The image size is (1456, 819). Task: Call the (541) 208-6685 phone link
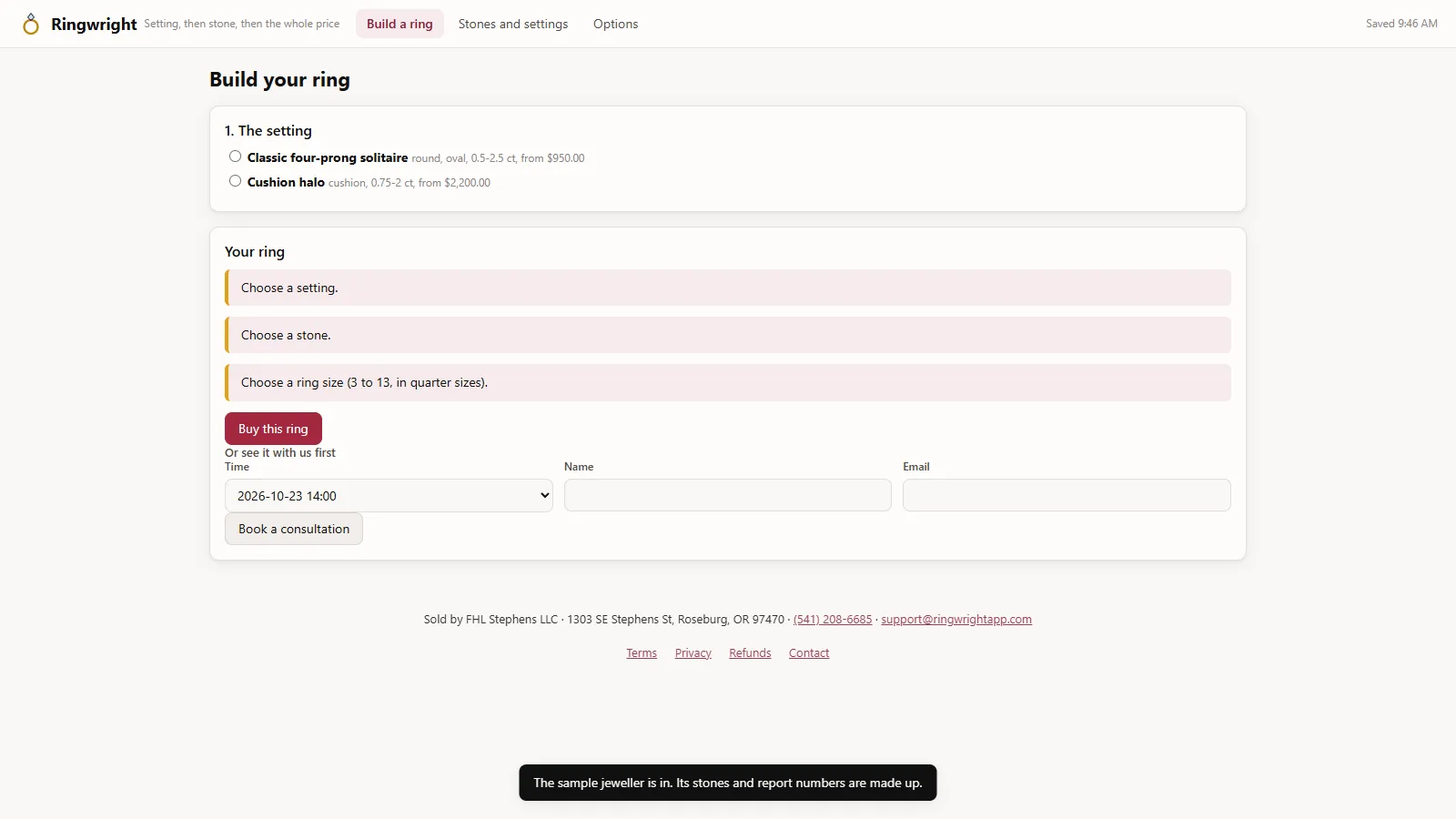(833, 620)
